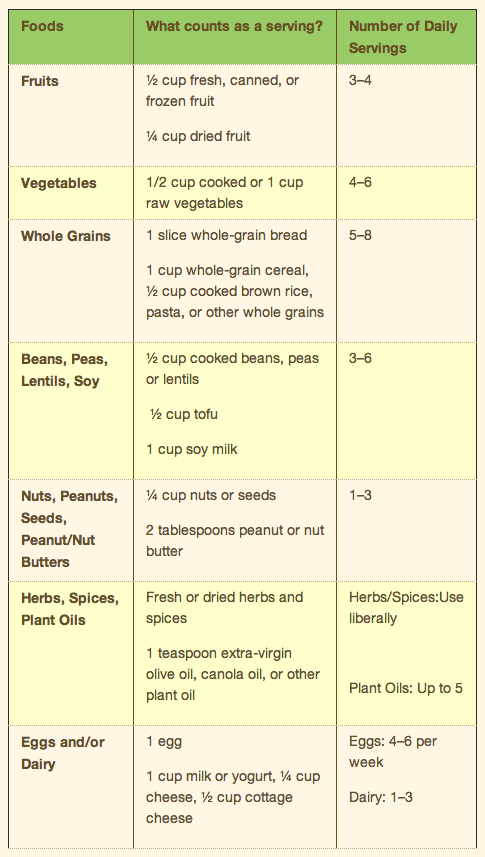This screenshot has height=857, width=485.
Task: Select the Whole Grains row label
Action: click(x=66, y=236)
